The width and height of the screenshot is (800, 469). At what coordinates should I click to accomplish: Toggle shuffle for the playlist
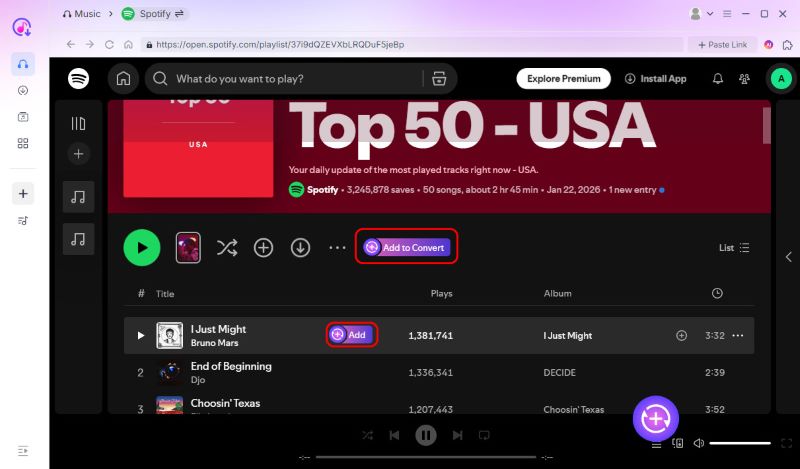(227, 248)
